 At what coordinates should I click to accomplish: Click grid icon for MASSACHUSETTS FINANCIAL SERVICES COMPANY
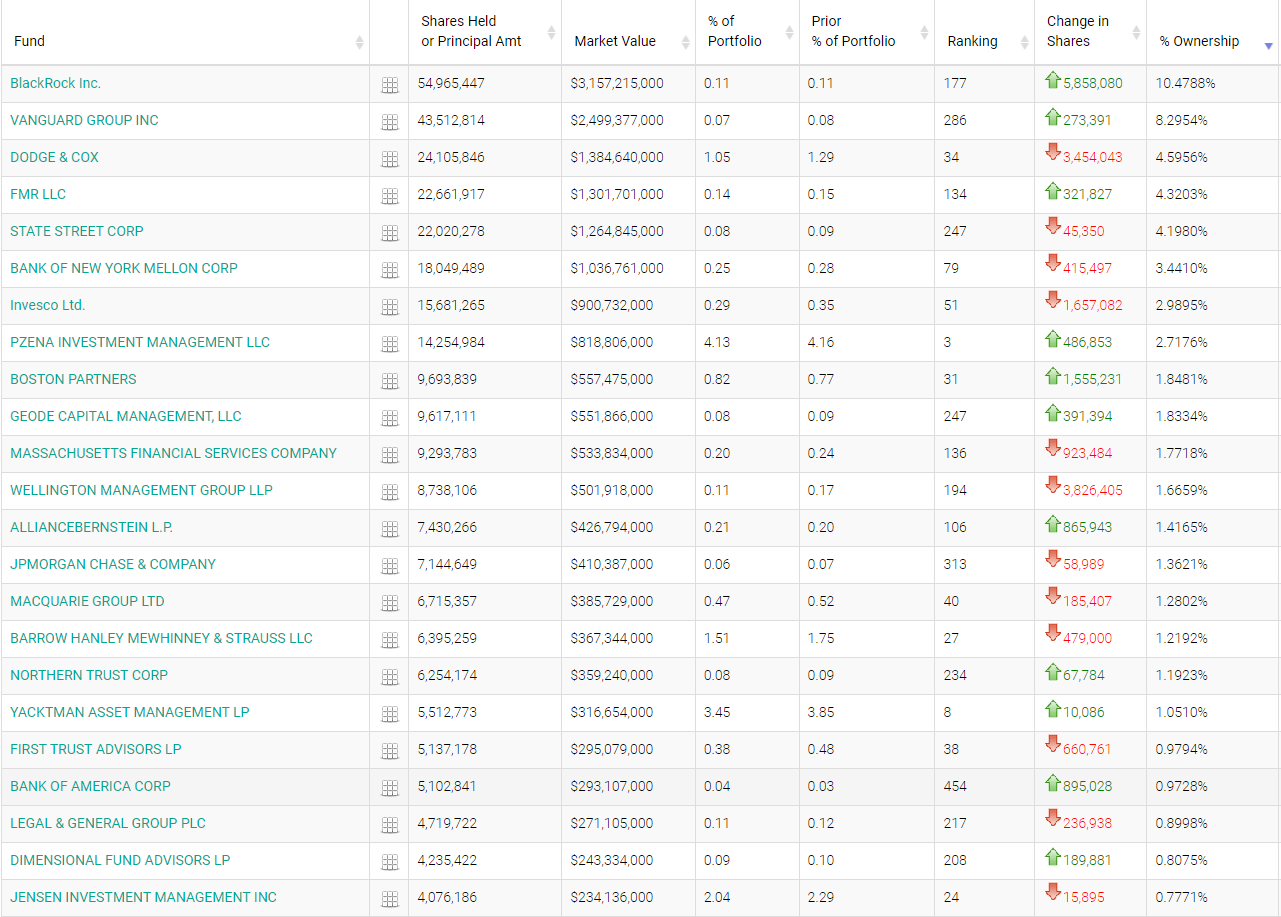pos(390,455)
